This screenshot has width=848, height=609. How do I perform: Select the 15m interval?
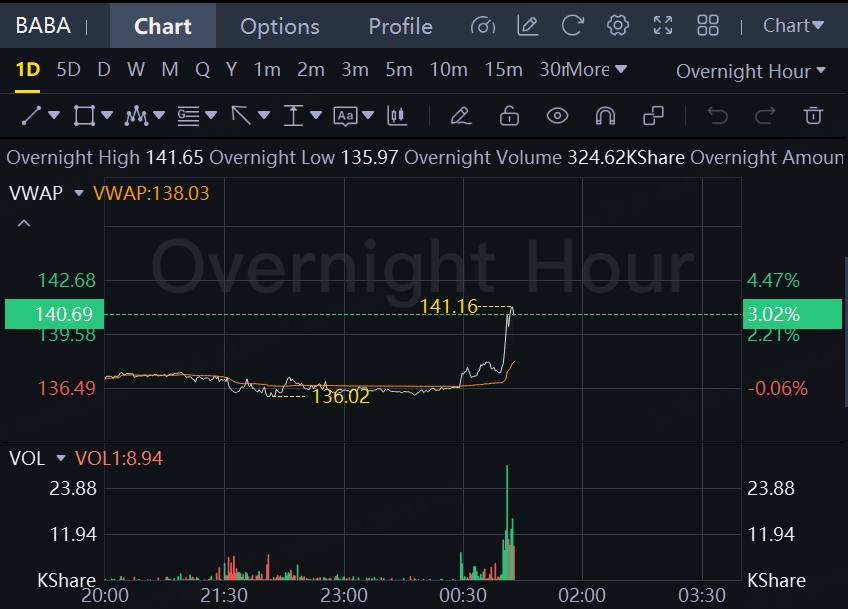[504, 69]
